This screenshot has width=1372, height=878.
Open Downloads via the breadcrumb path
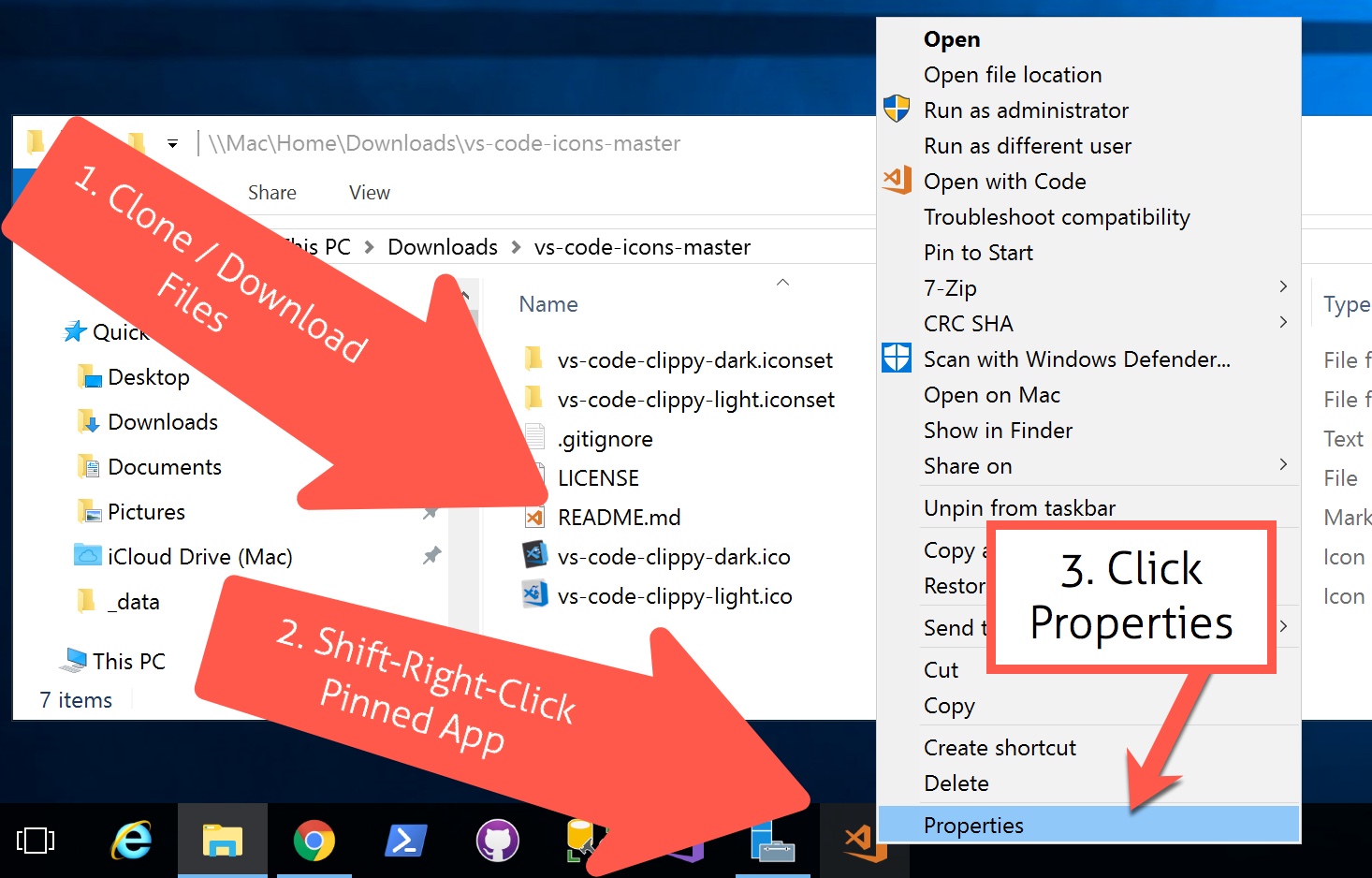[441, 246]
